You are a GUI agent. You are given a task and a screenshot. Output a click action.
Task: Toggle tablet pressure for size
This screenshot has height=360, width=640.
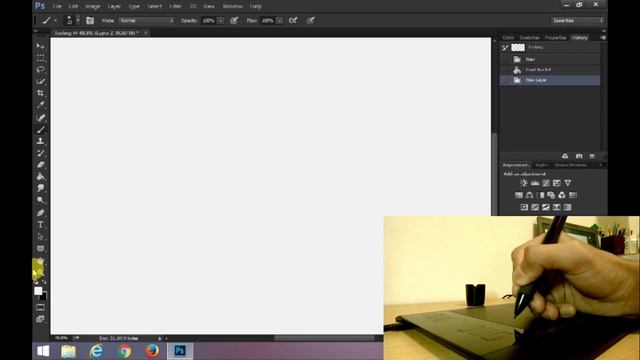[311, 20]
